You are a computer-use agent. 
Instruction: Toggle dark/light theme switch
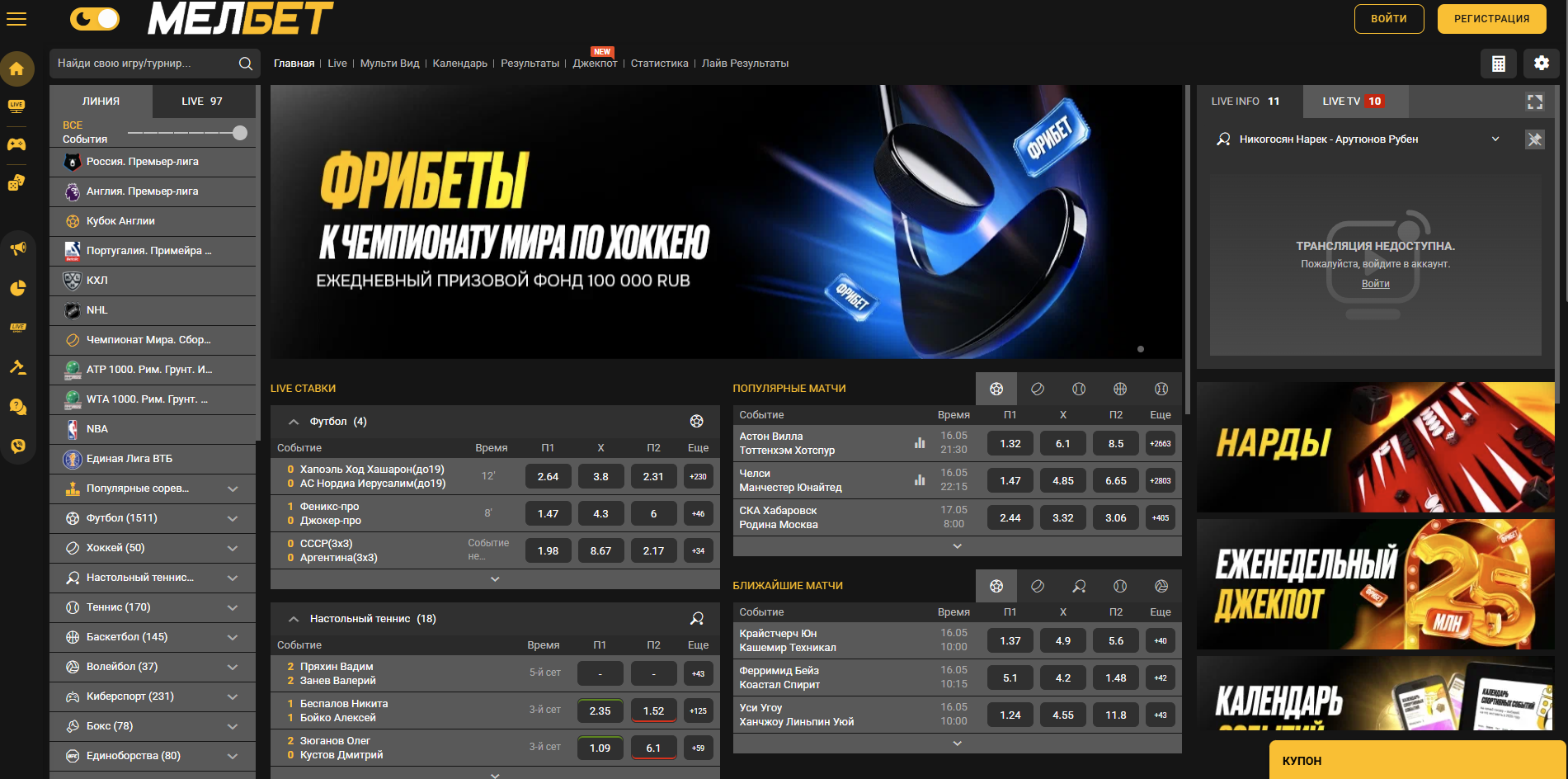95,18
